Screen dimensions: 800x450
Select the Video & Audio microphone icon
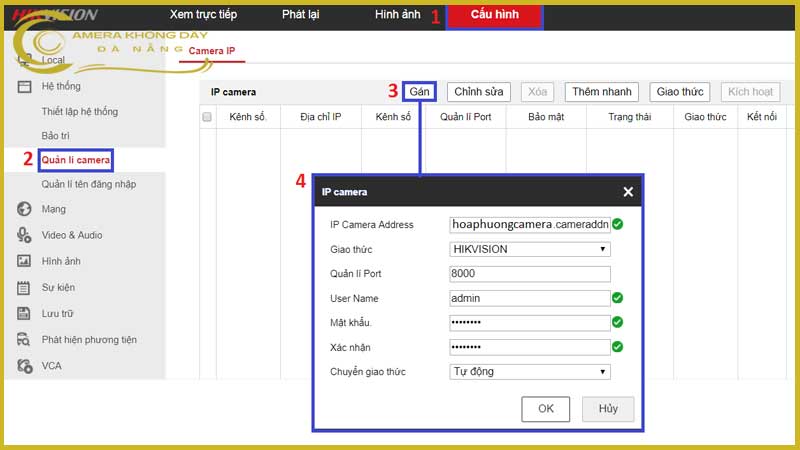24,235
